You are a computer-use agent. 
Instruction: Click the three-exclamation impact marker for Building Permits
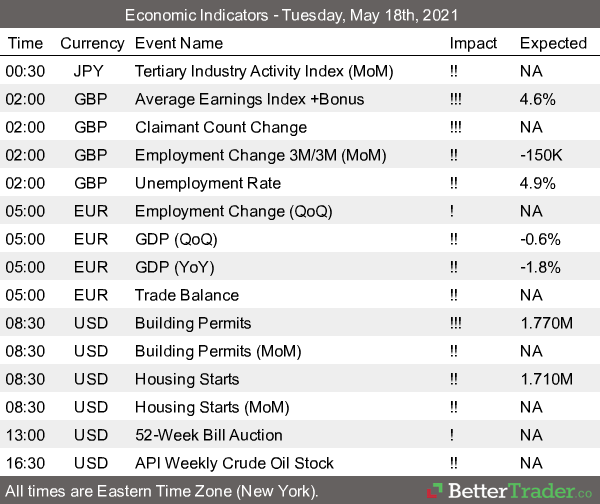(x=459, y=323)
